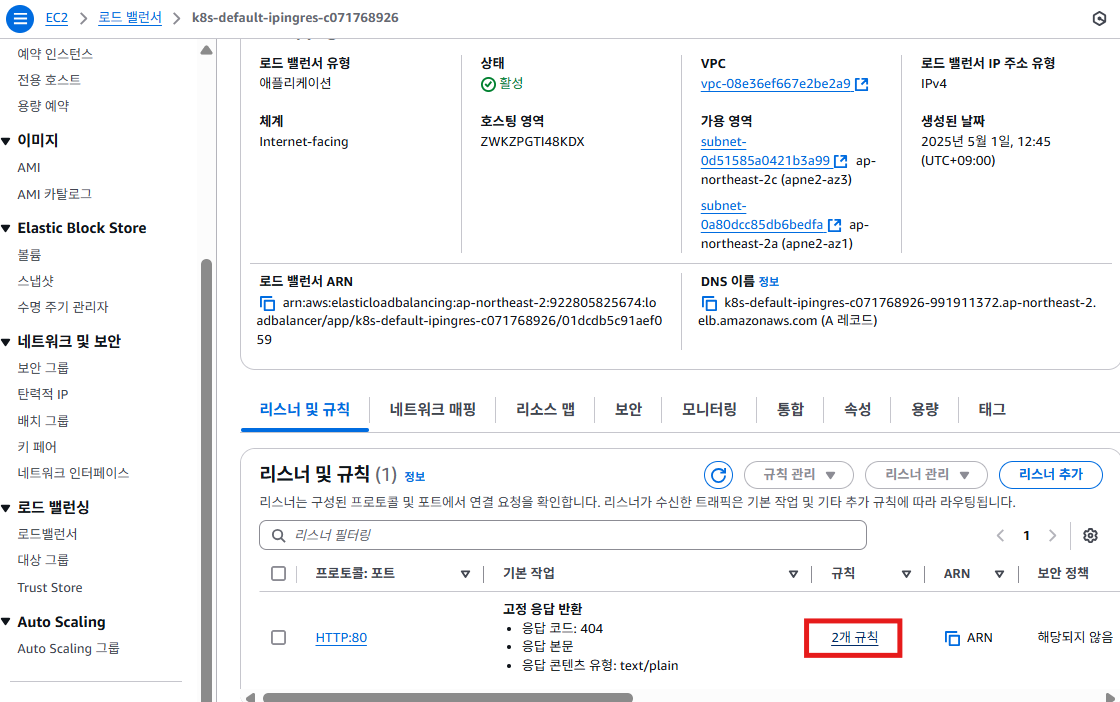This screenshot has width=1120, height=702.
Task: Switch to the 리스너 및 규칙 tab
Action: click(305, 410)
